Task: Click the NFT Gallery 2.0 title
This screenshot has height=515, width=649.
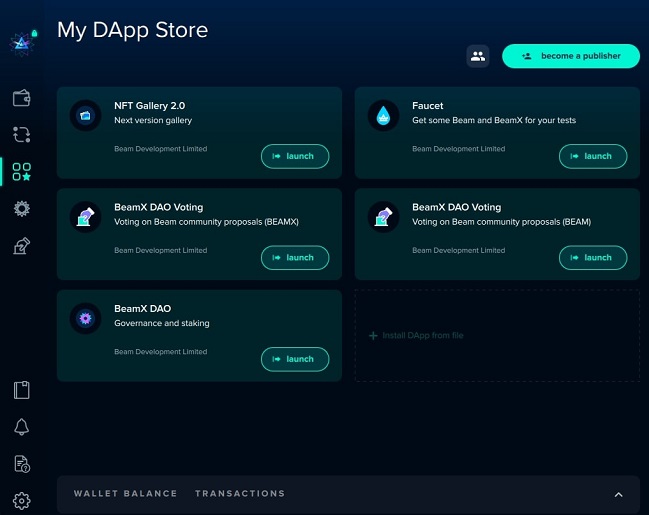Action: click(x=149, y=106)
